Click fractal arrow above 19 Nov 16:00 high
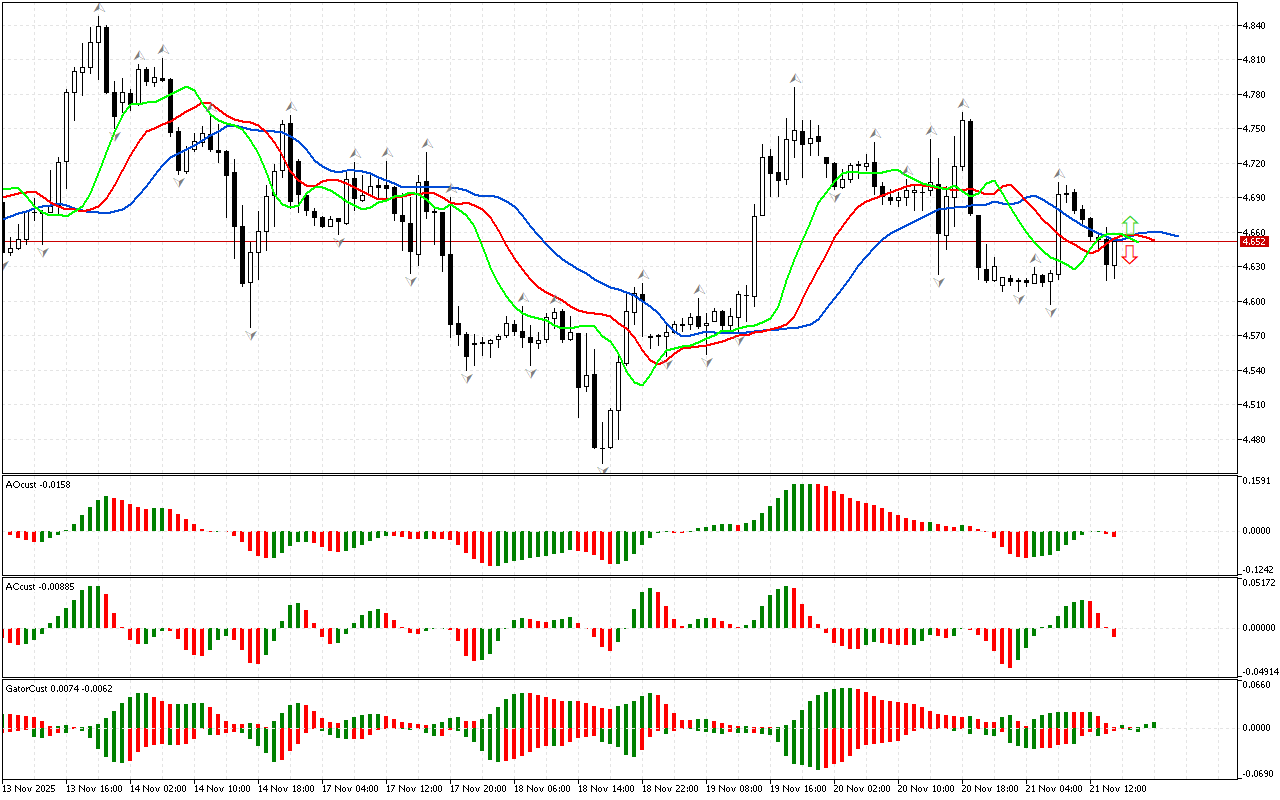This screenshot has width=1280, height=800. tap(795, 78)
